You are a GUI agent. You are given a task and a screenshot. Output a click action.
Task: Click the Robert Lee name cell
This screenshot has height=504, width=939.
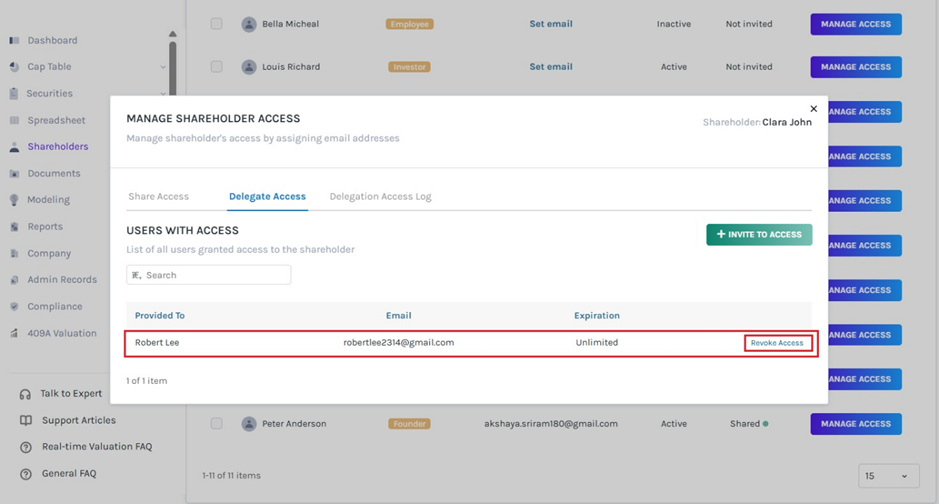coord(157,342)
